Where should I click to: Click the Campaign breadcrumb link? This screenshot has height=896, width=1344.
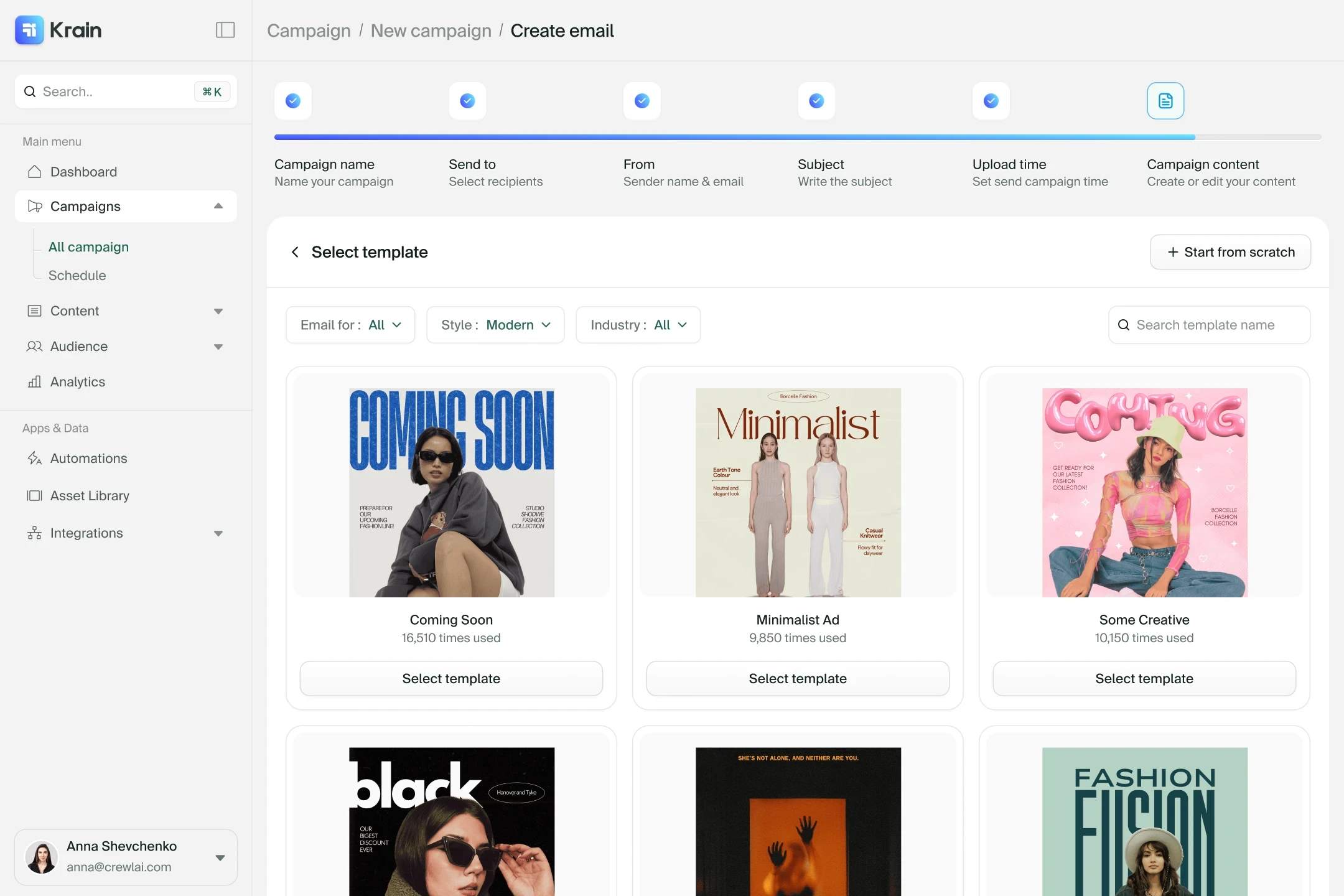(x=309, y=30)
